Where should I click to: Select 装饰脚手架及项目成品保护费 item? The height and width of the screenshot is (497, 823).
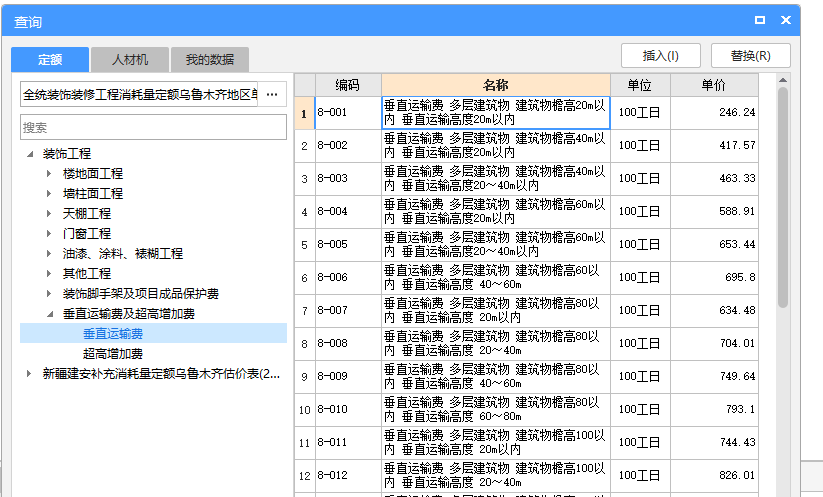point(141,293)
